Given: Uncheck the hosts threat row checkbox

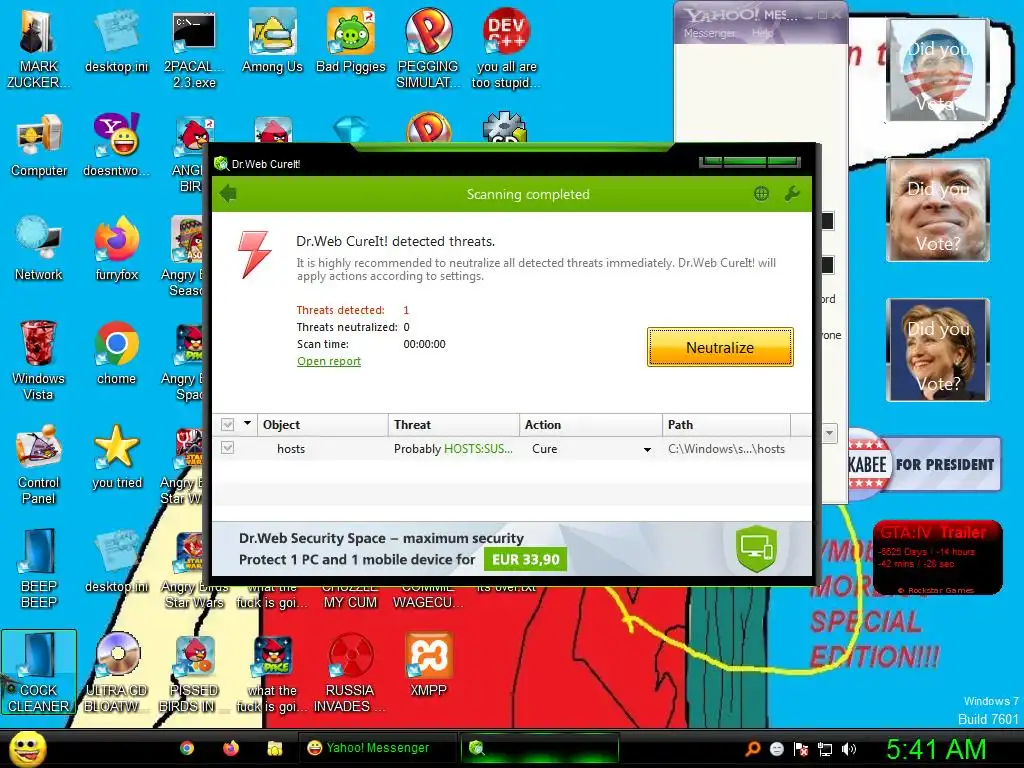Looking at the screenshot, I should [x=227, y=448].
